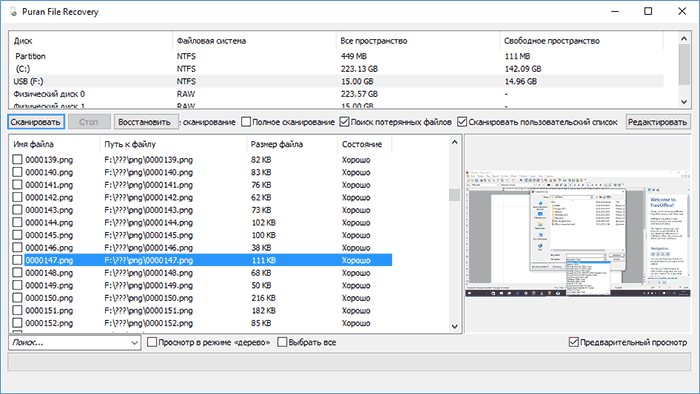This screenshot has height=394, width=700.
Task: Select Физический диск 0 row
Action: click(x=337, y=94)
